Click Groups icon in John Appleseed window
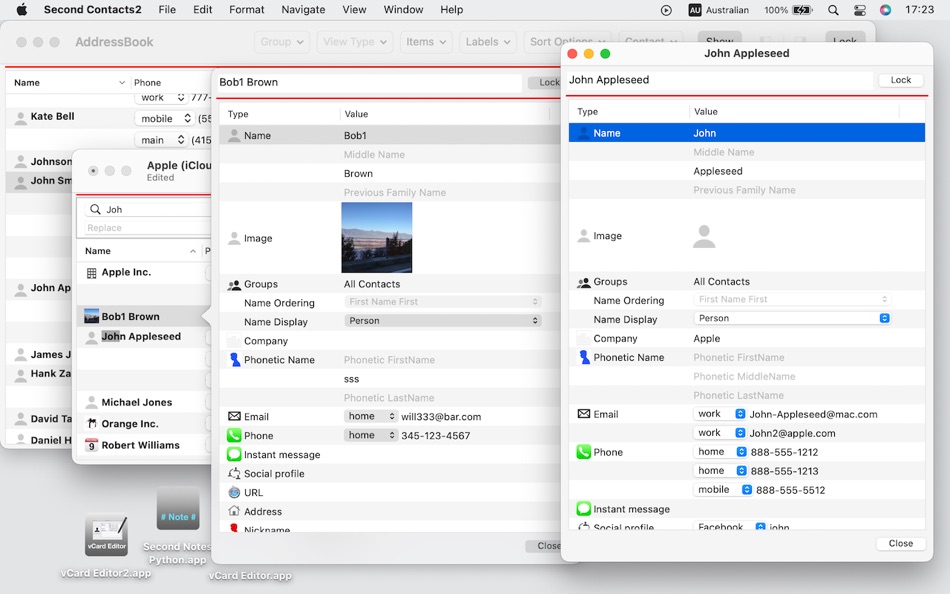 point(583,282)
